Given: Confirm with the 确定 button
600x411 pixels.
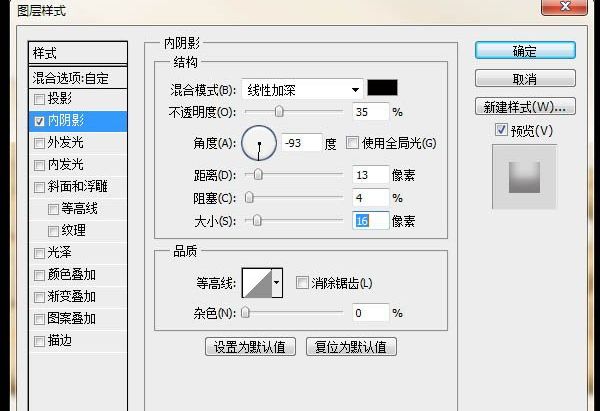Looking at the screenshot, I should (525, 50).
